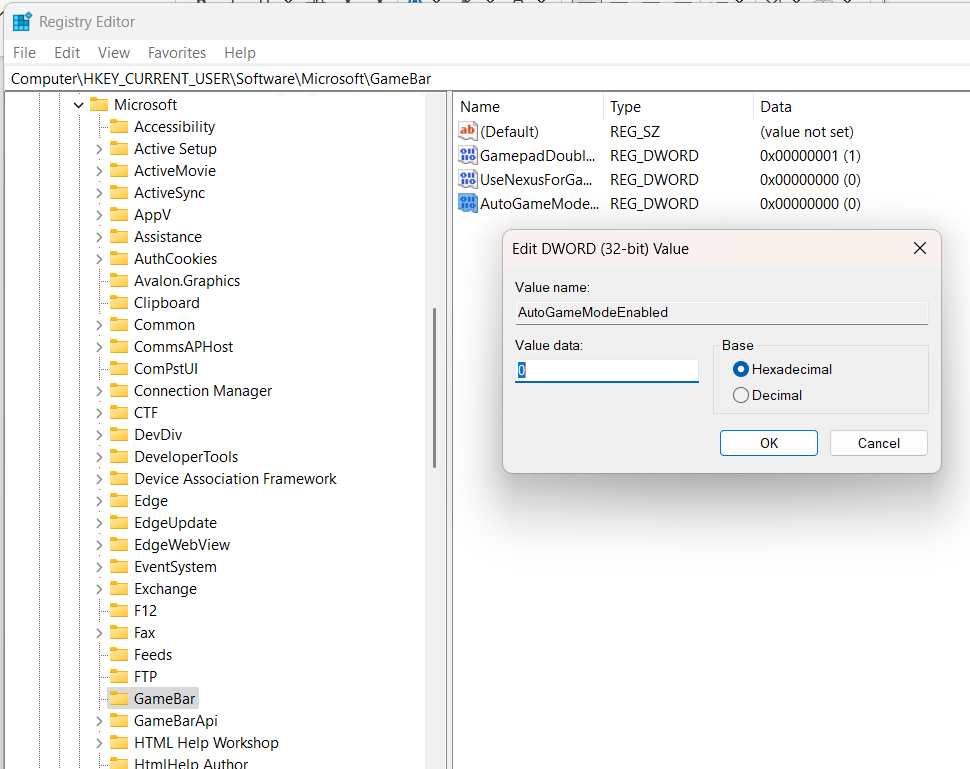Viewport: 970px width, 769px height.
Task: Open the Favorites menu
Action: (x=177, y=53)
